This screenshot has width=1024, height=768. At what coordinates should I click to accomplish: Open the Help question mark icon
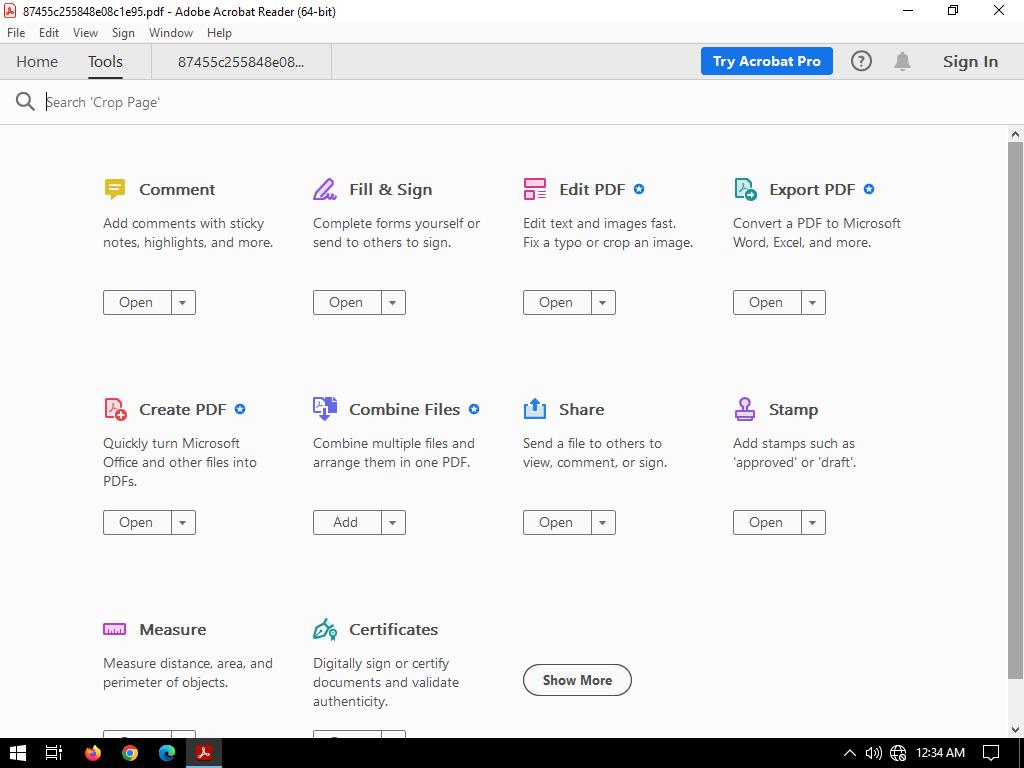861,61
